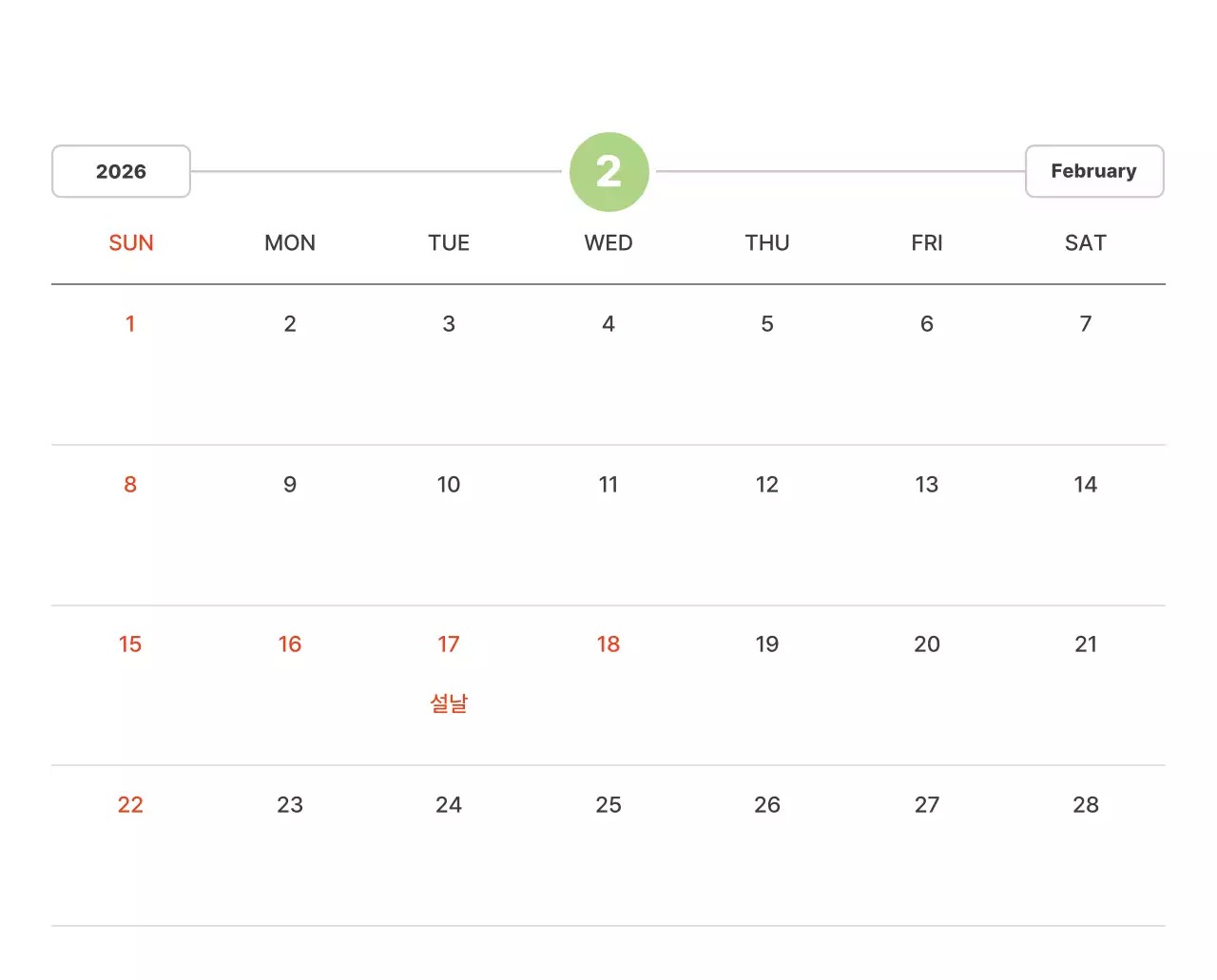The width and height of the screenshot is (1217, 980).
Task: Choose Monday February 9
Action: click(290, 485)
